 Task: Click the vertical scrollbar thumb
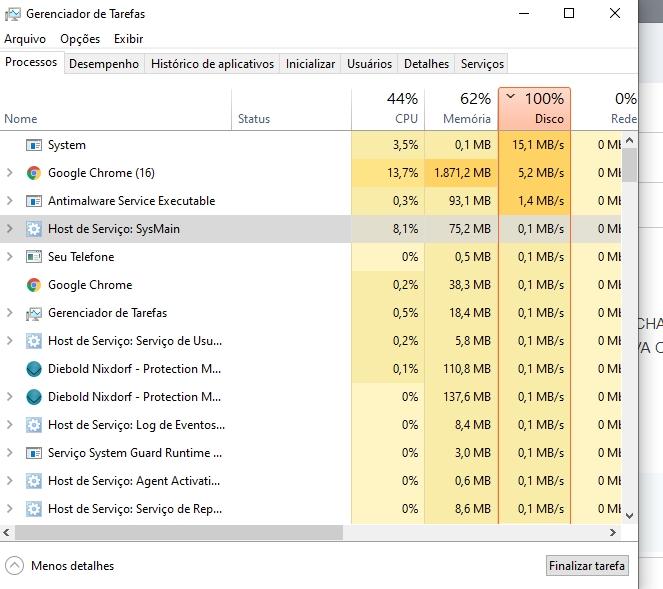[629, 165]
